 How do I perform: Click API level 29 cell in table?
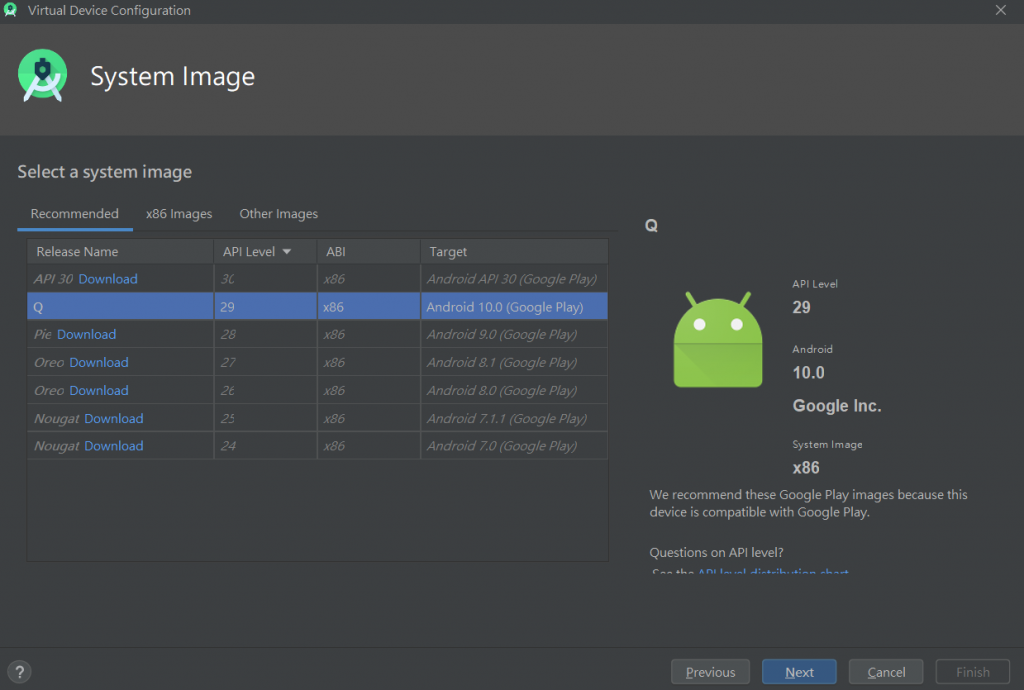click(265, 306)
